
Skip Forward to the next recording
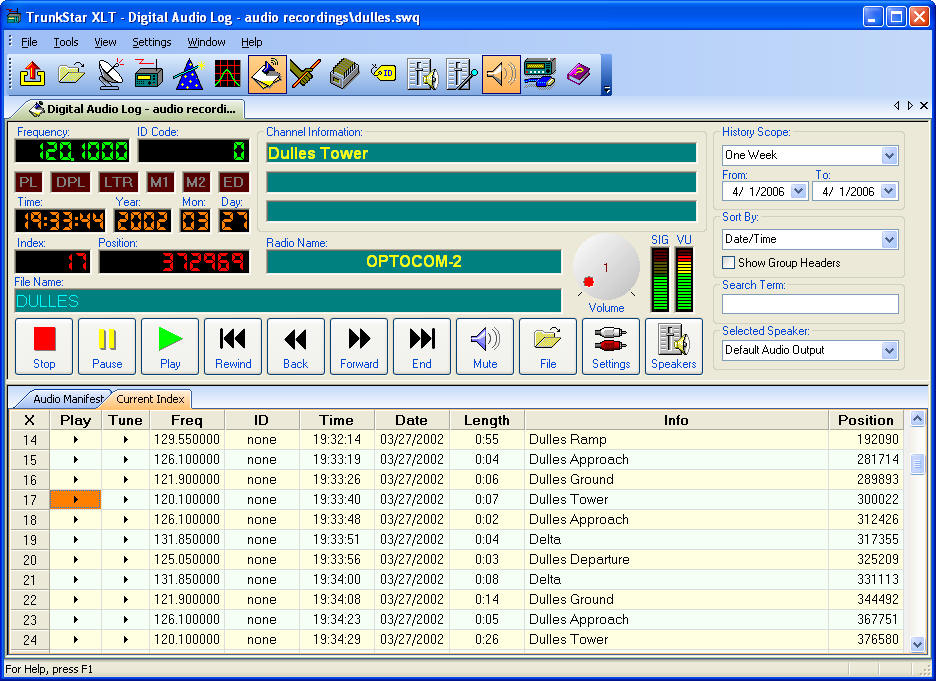point(359,347)
